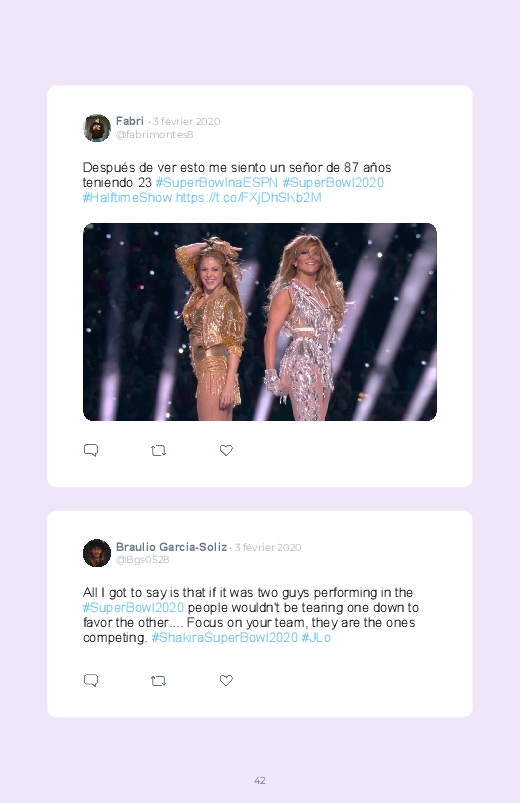This screenshot has height=803, width=520.
Task: Click the @Bgs0528 handle
Action: point(142,559)
